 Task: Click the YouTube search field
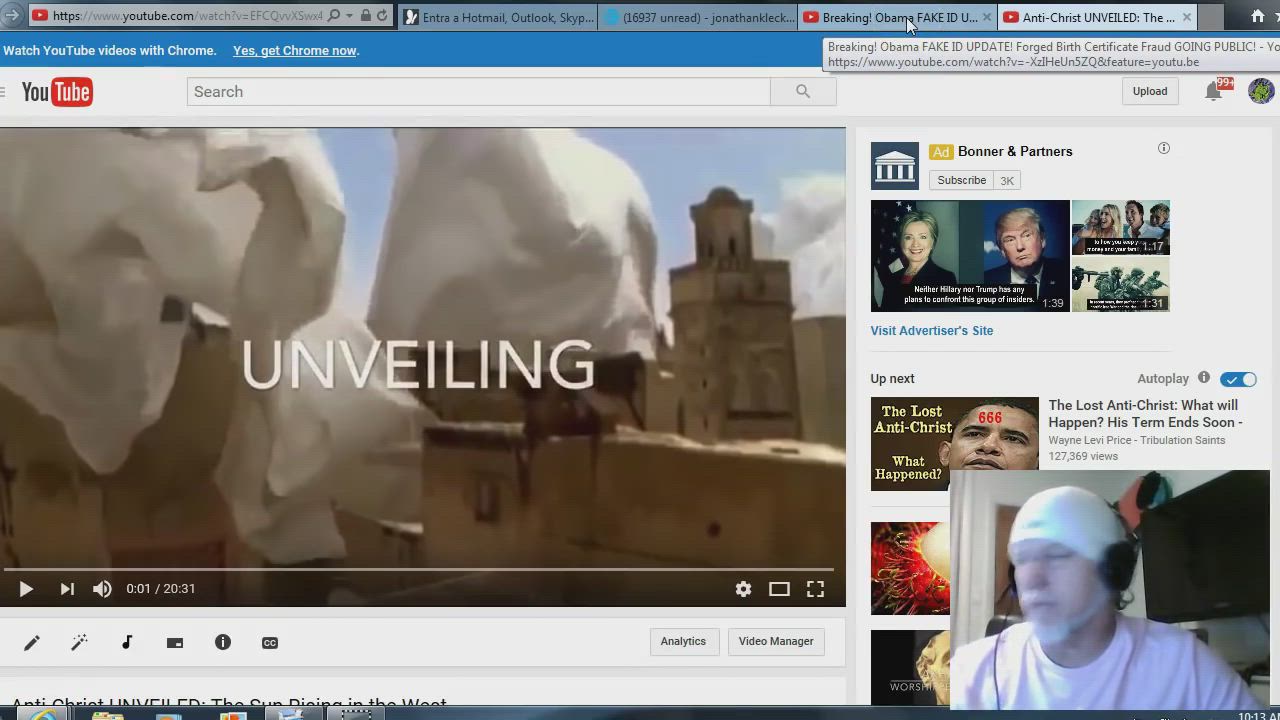click(478, 92)
